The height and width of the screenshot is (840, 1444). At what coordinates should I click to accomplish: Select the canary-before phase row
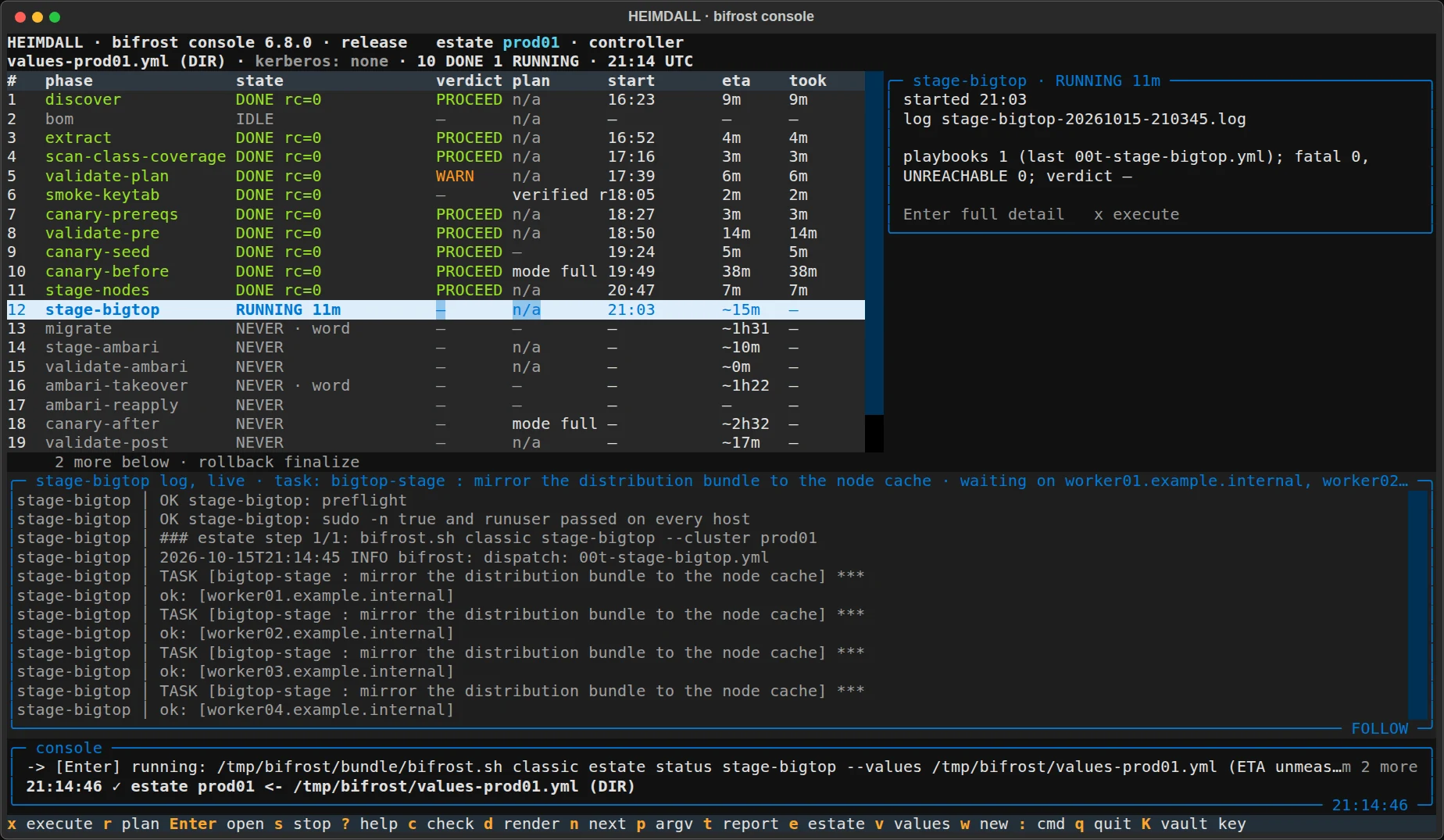click(435, 272)
